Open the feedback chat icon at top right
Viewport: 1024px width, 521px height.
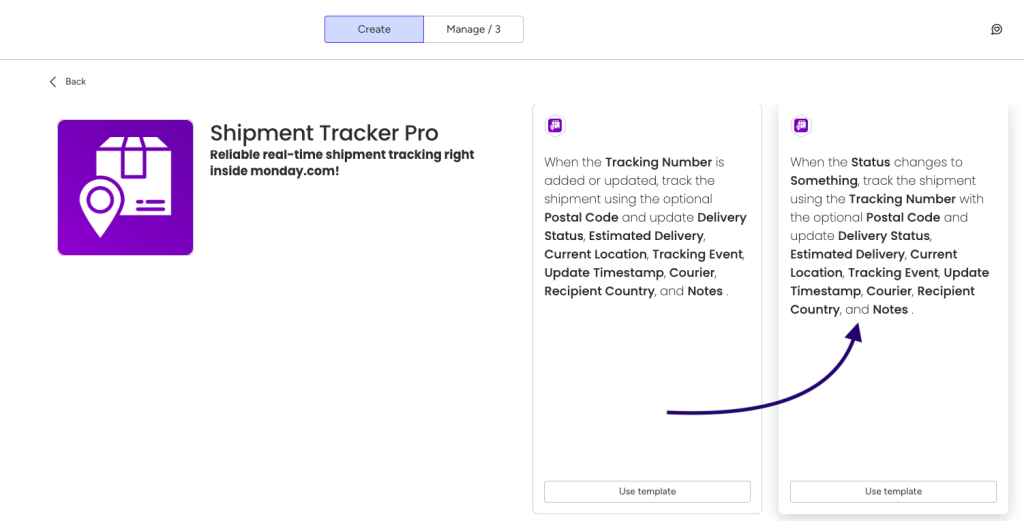point(997,29)
